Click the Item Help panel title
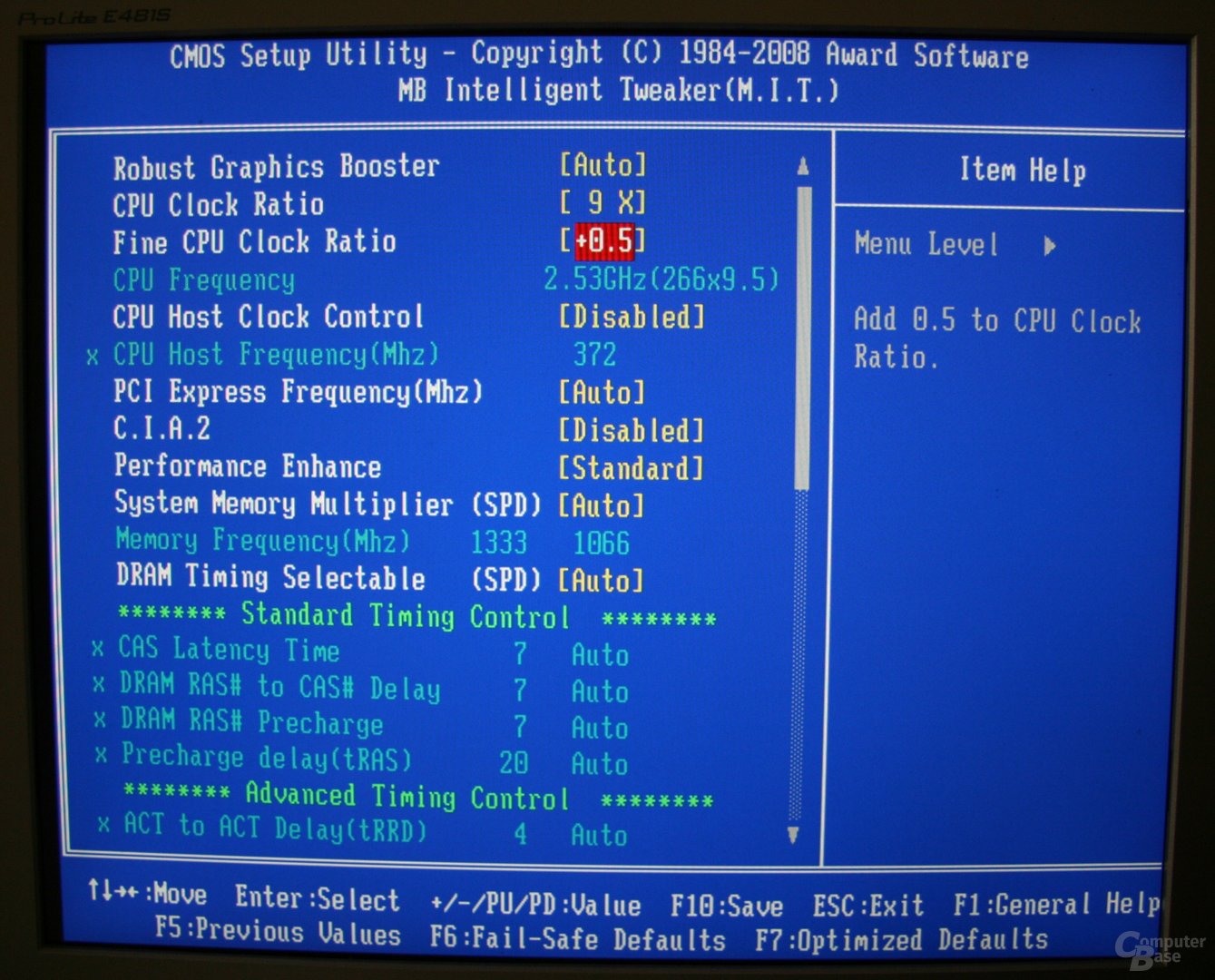This screenshot has width=1215, height=980. [1023, 171]
